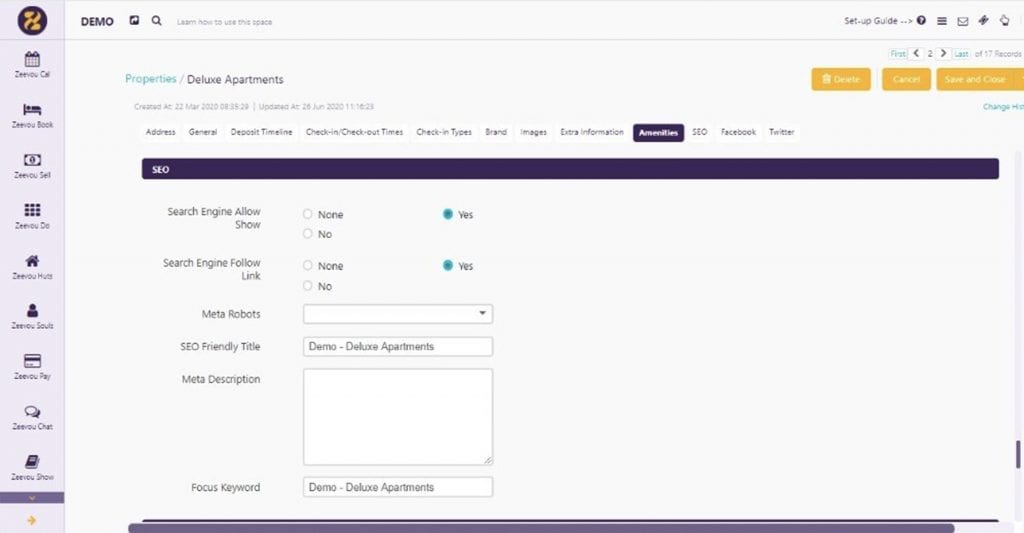This screenshot has height=533, width=1024.
Task: Select Yes for Search Engine Allow Show
Action: pos(447,214)
